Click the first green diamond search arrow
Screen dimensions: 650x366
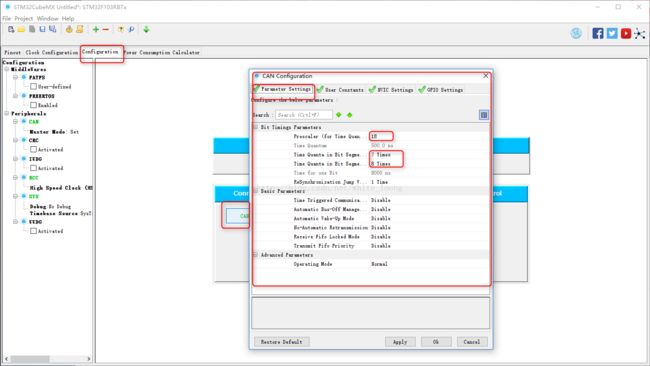coord(339,115)
